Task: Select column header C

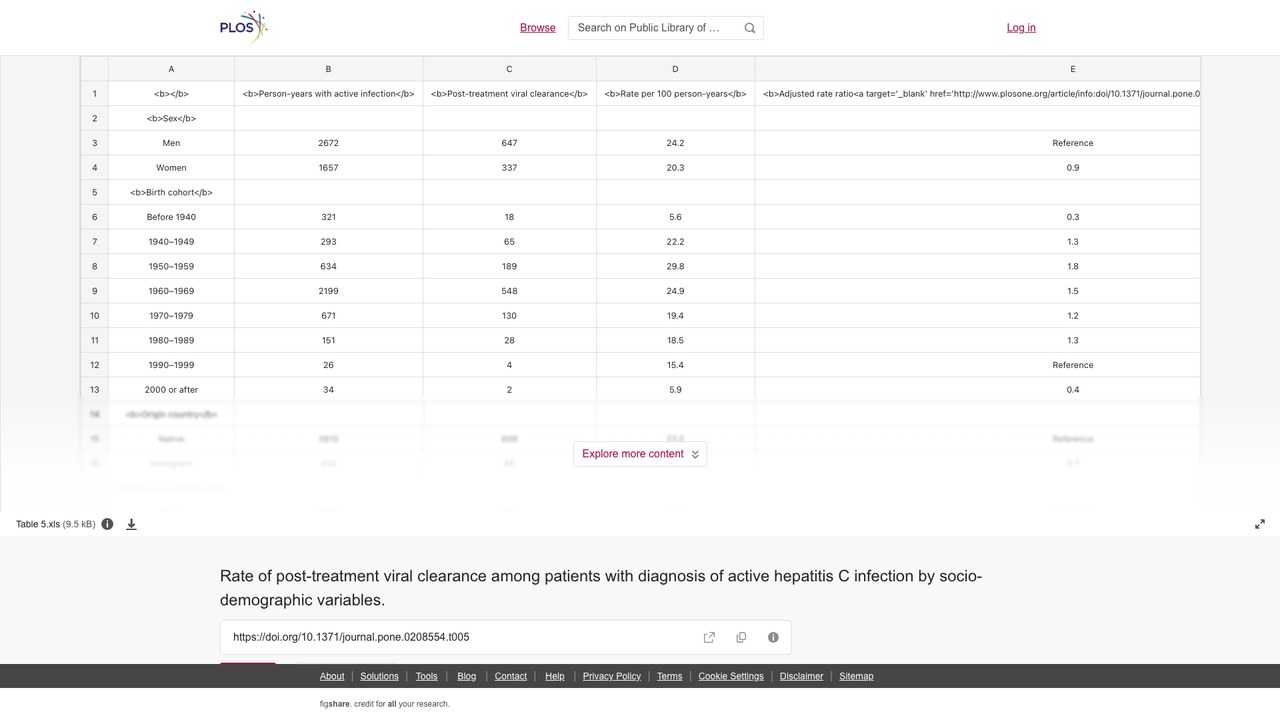Action: 509,69
